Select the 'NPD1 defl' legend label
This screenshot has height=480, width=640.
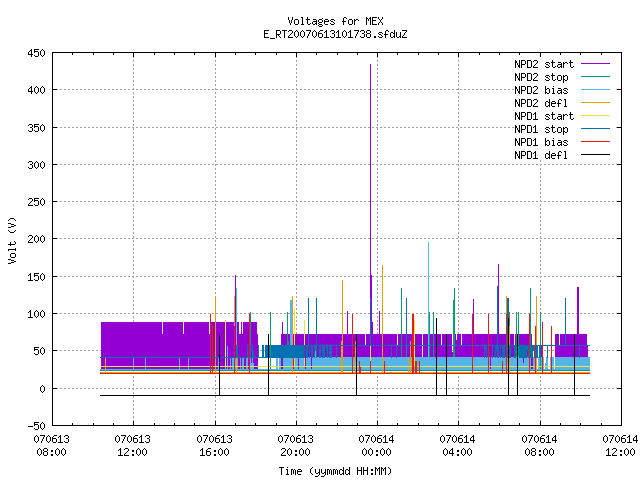click(541, 156)
